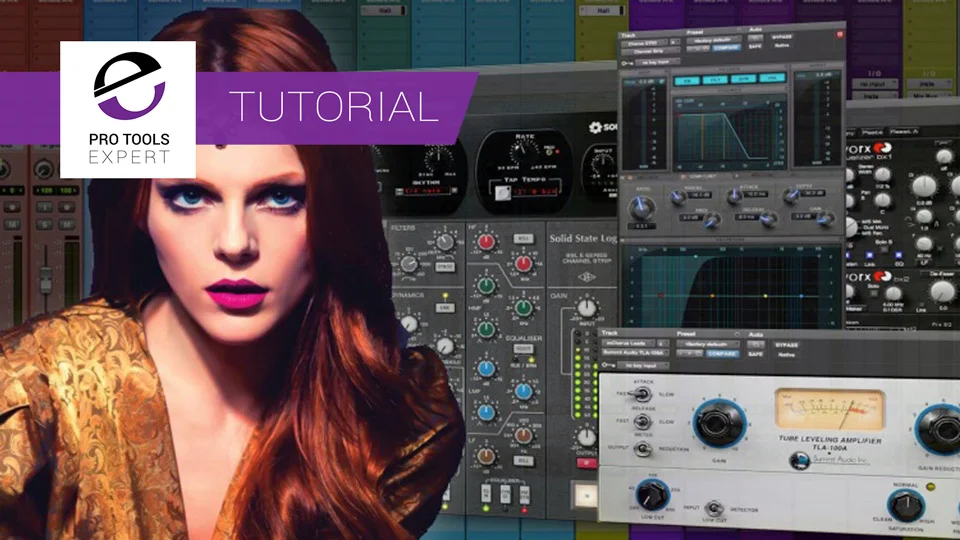Toggle the red phase button on SSL strip
The width and height of the screenshot is (960, 540).
tap(587, 463)
